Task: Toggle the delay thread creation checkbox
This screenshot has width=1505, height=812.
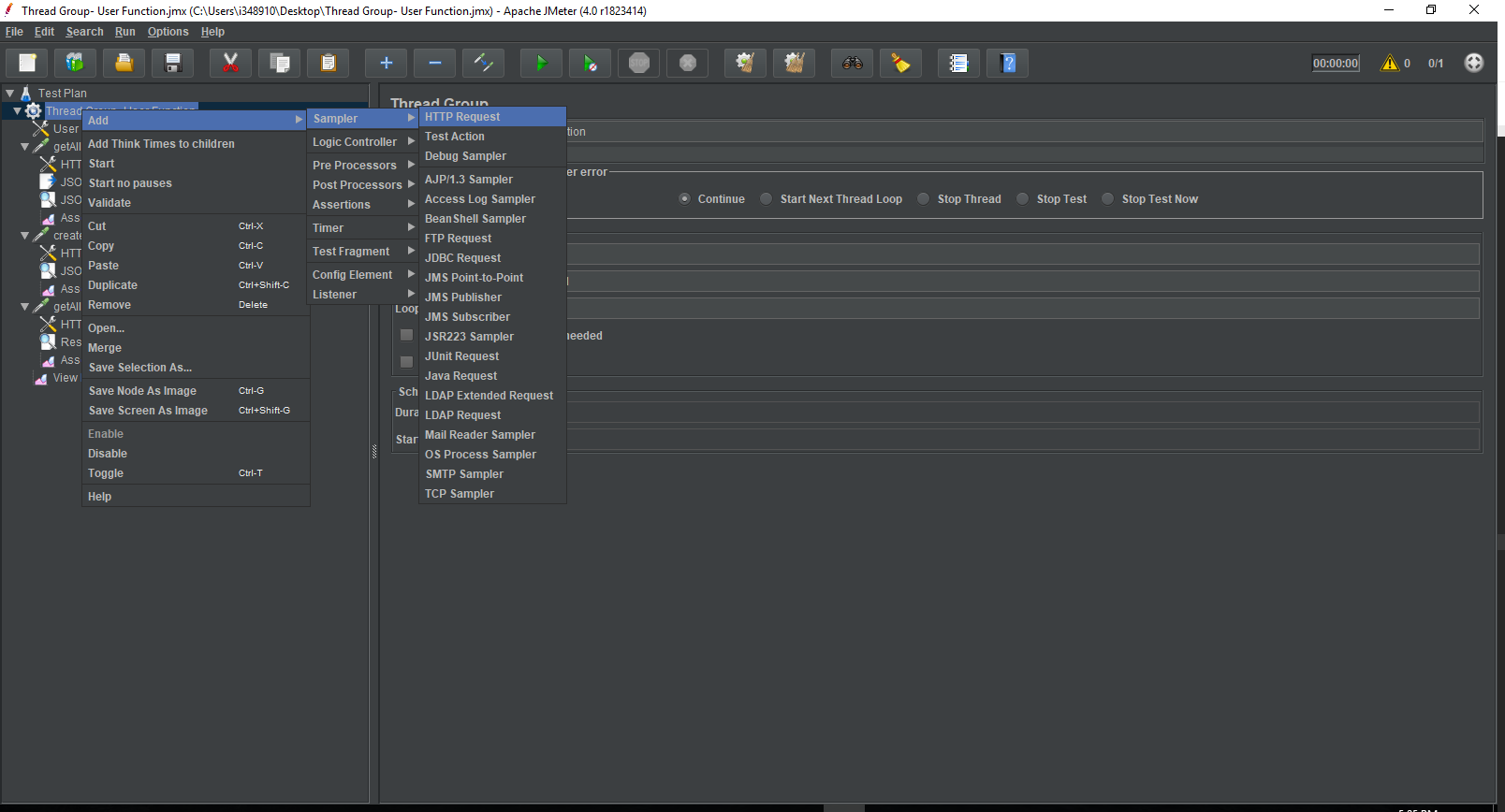Action: point(406,335)
